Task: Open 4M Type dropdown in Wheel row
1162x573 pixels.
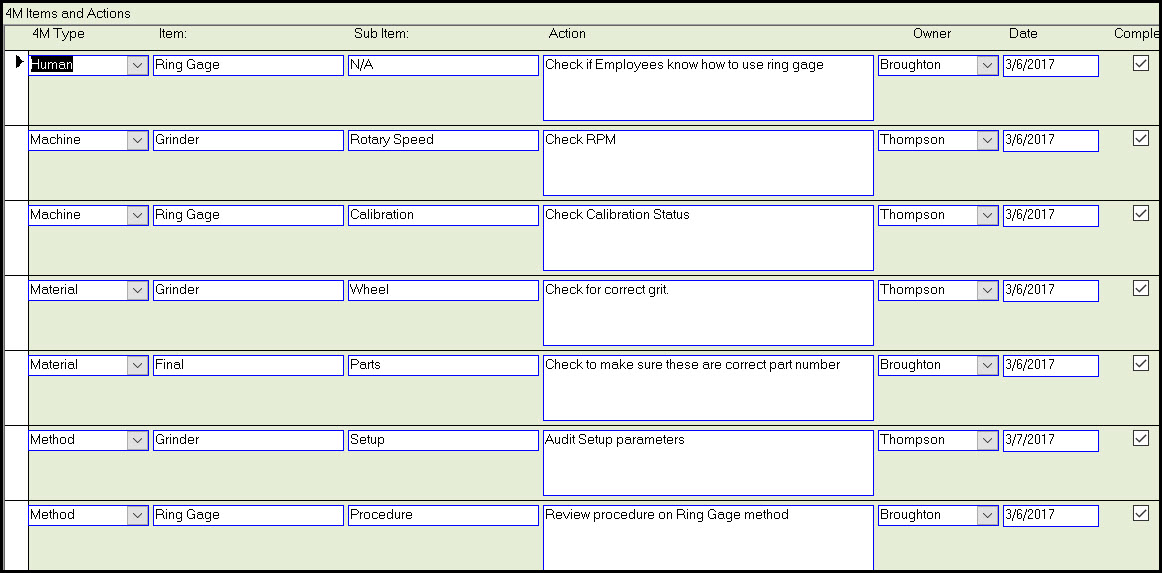Action: (138, 290)
